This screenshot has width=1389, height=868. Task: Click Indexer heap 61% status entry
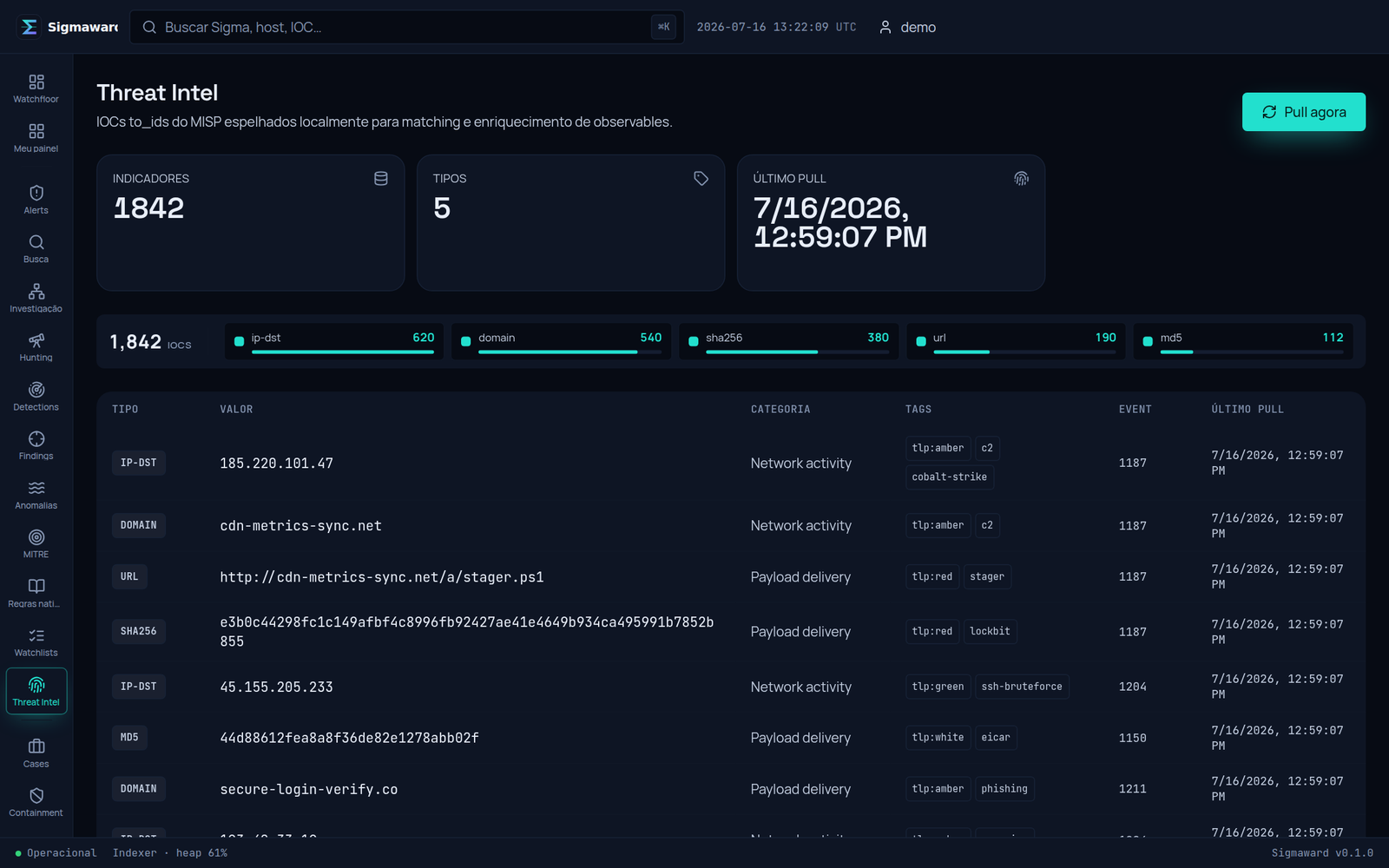point(170,853)
